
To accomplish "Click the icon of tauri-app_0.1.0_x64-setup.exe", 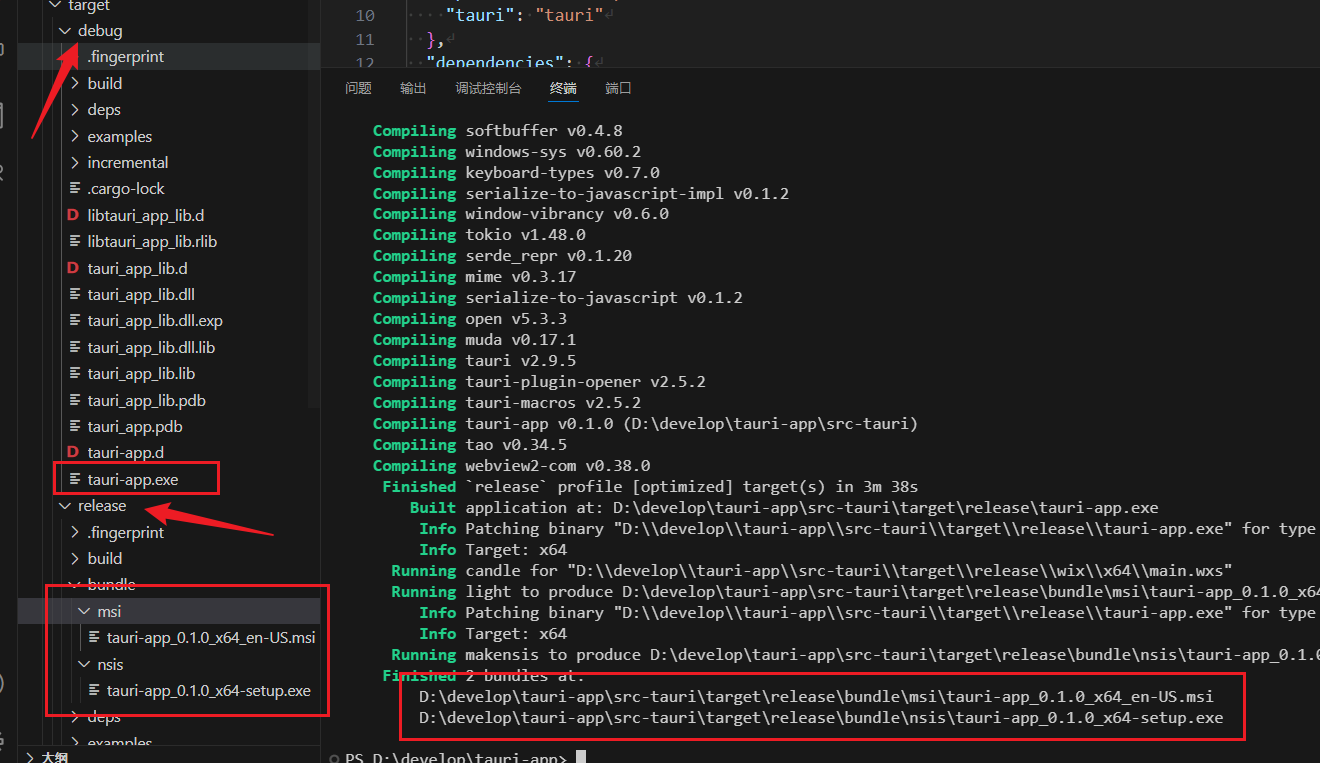I will (x=94, y=690).
